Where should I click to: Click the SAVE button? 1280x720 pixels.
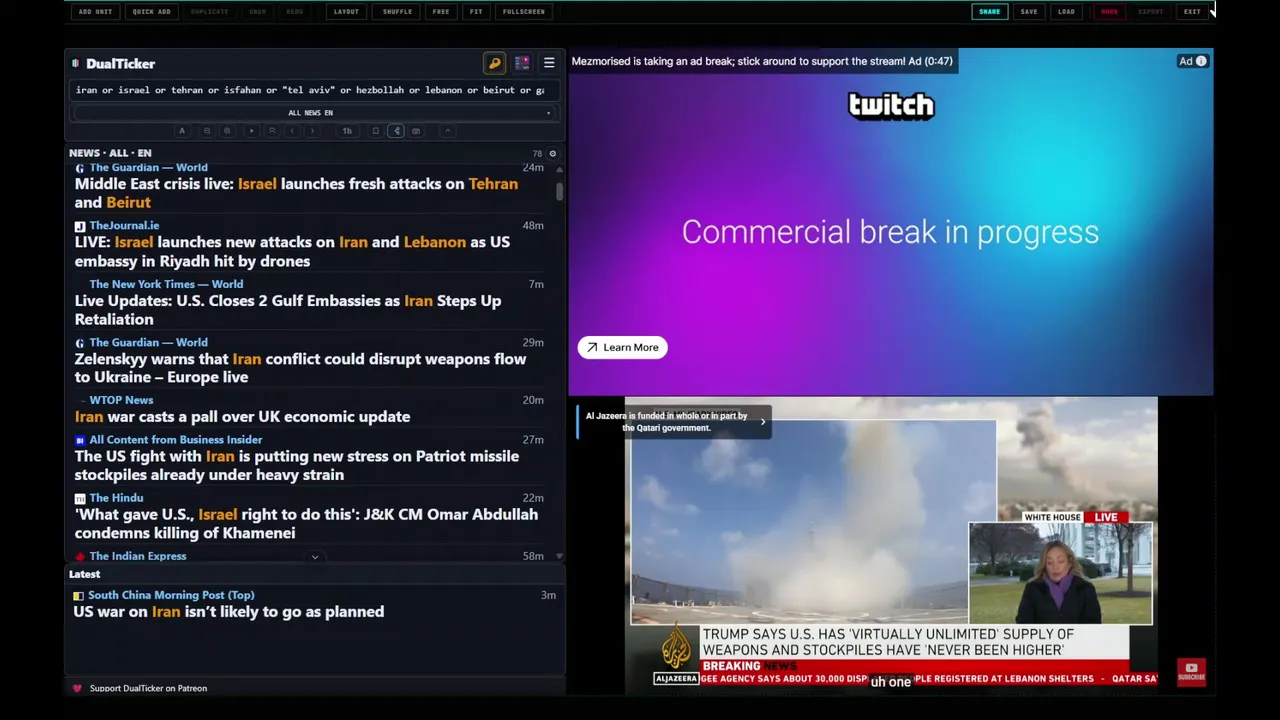click(1029, 12)
